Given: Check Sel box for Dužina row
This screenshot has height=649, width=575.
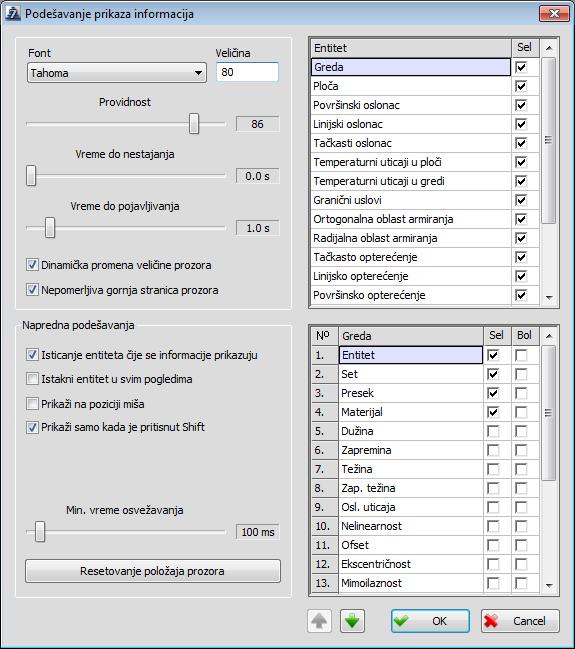Looking at the screenshot, I should tap(493, 431).
